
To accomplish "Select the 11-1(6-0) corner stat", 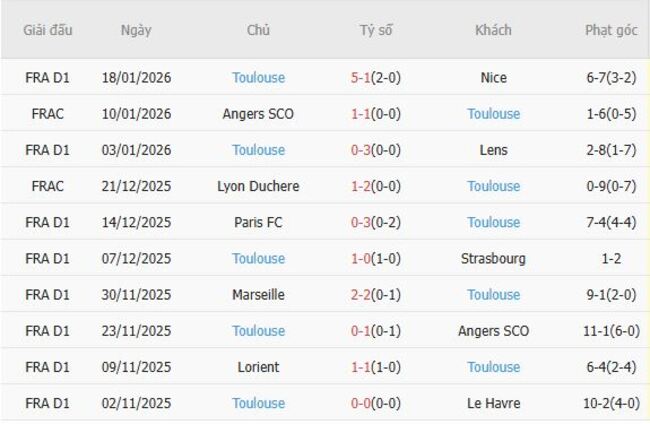I will click(611, 331).
